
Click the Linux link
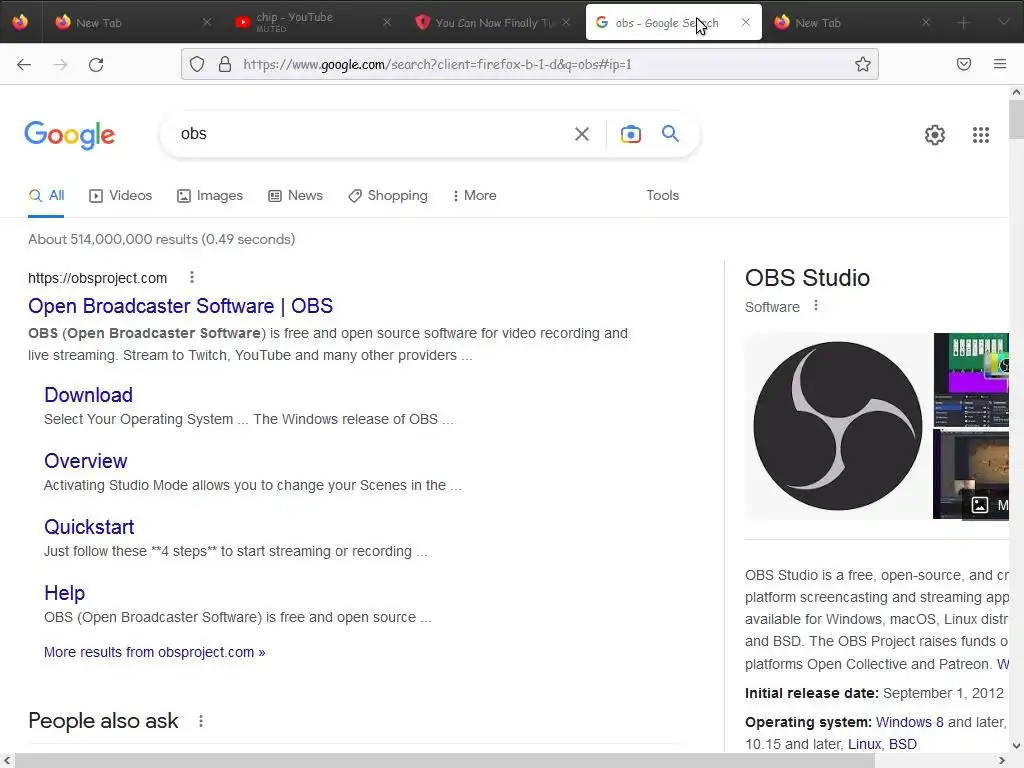point(864,744)
